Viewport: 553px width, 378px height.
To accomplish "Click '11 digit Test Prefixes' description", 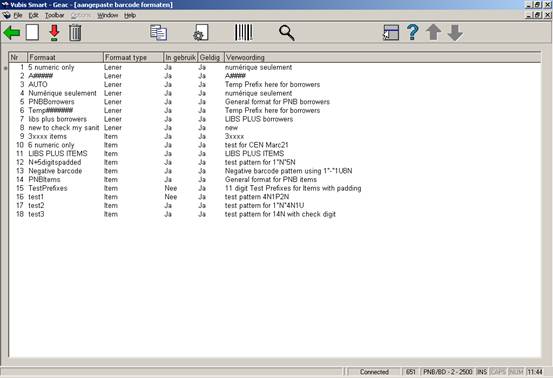I will (293, 188).
